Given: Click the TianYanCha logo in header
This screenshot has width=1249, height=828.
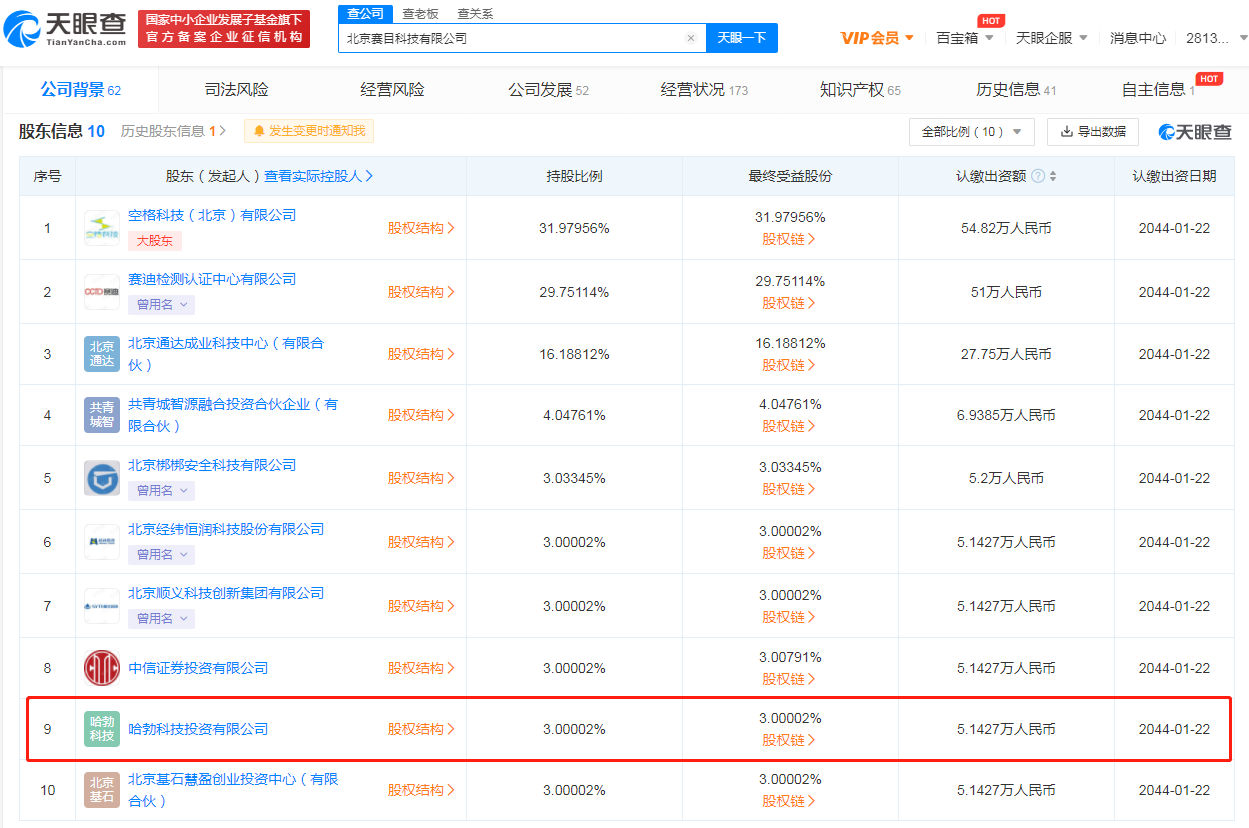Looking at the screenshot, I should [65, 29].
